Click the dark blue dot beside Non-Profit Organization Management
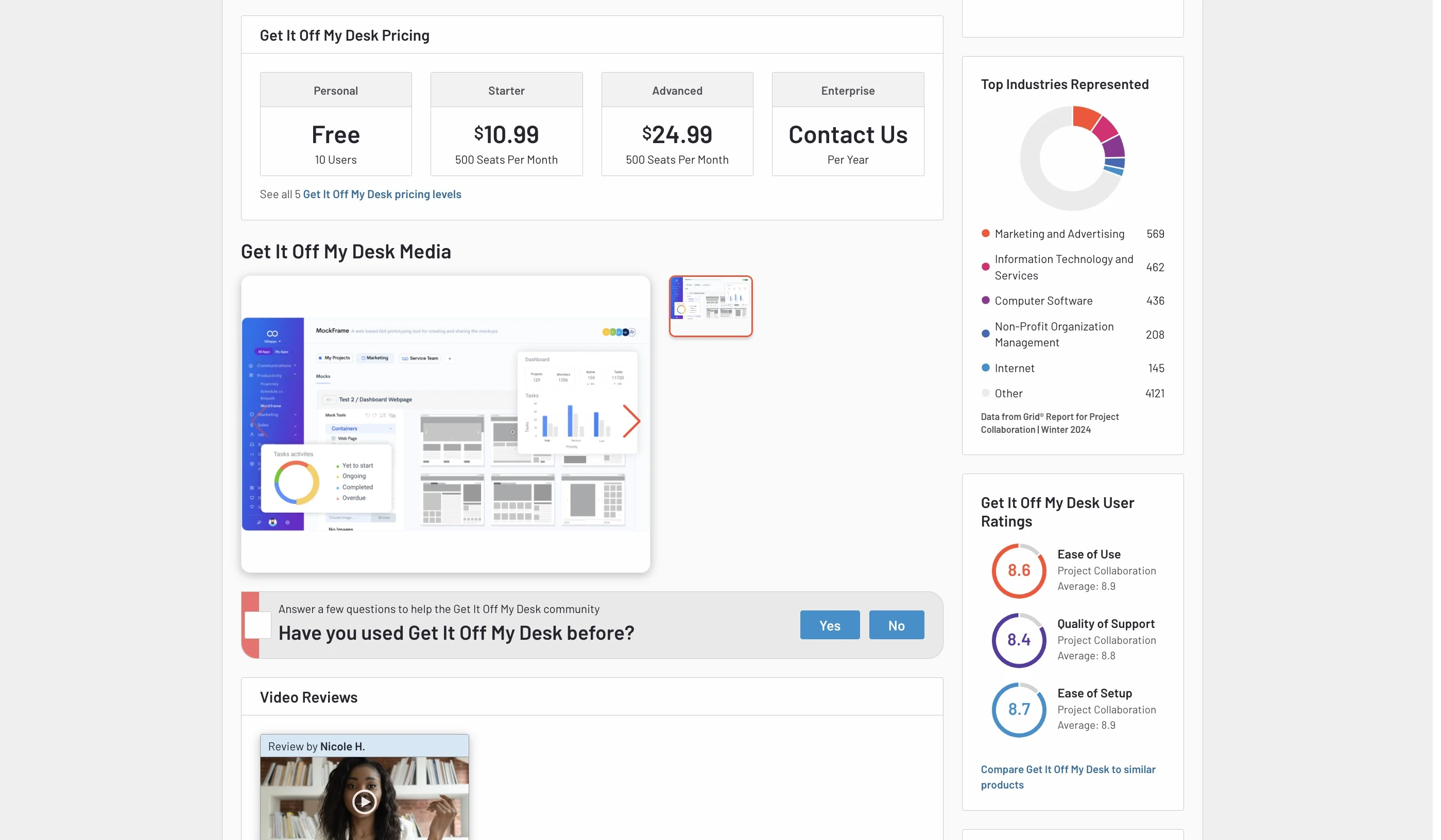The image size is (1441, 840). click(x=985, y=334)
